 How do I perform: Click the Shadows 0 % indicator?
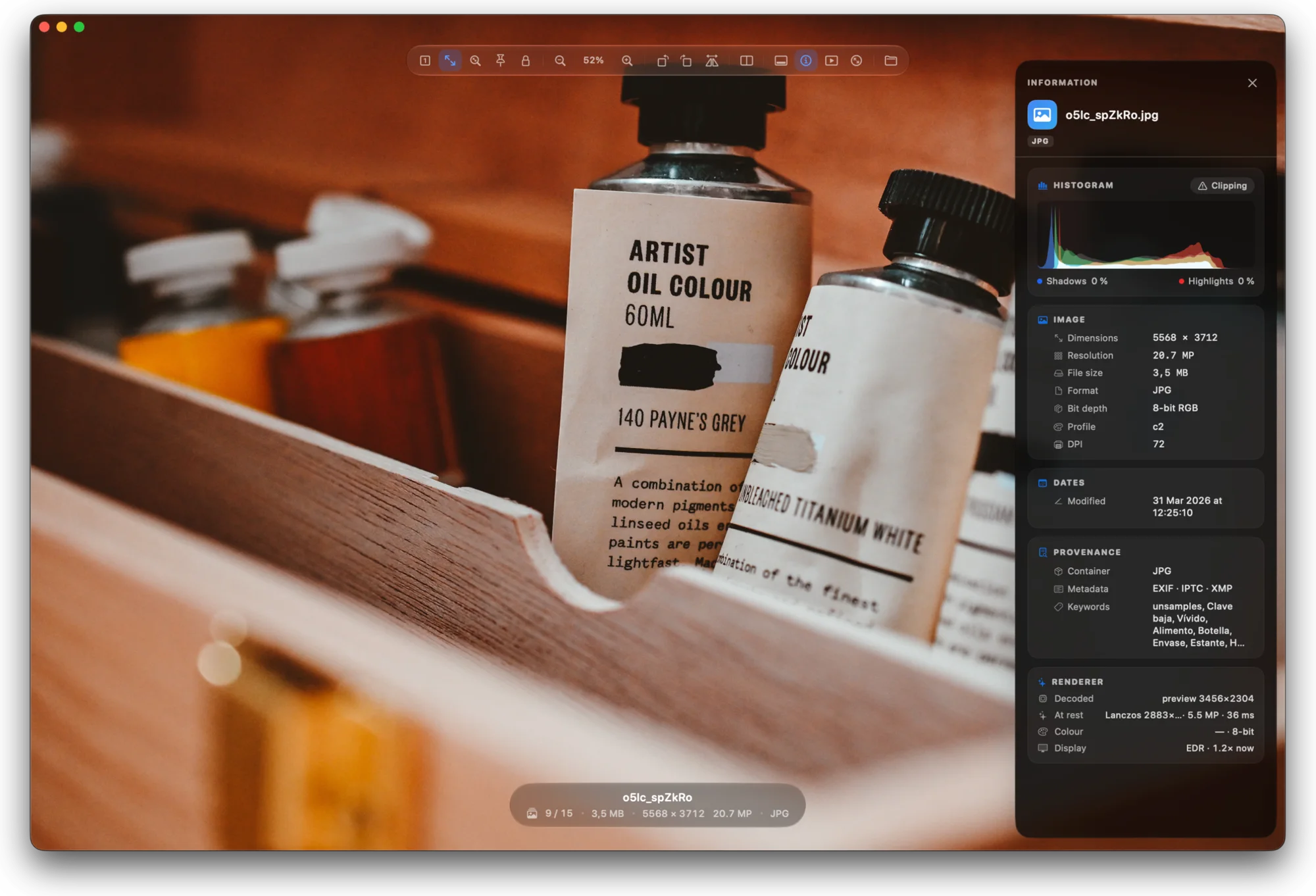tap(1073, 281)
